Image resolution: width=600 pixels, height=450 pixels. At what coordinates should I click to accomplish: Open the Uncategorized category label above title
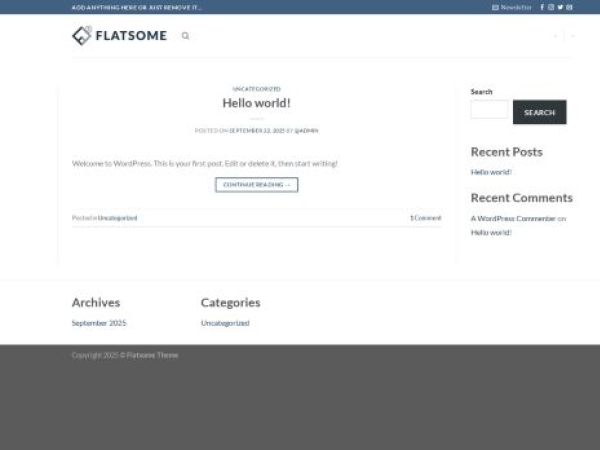256,89
